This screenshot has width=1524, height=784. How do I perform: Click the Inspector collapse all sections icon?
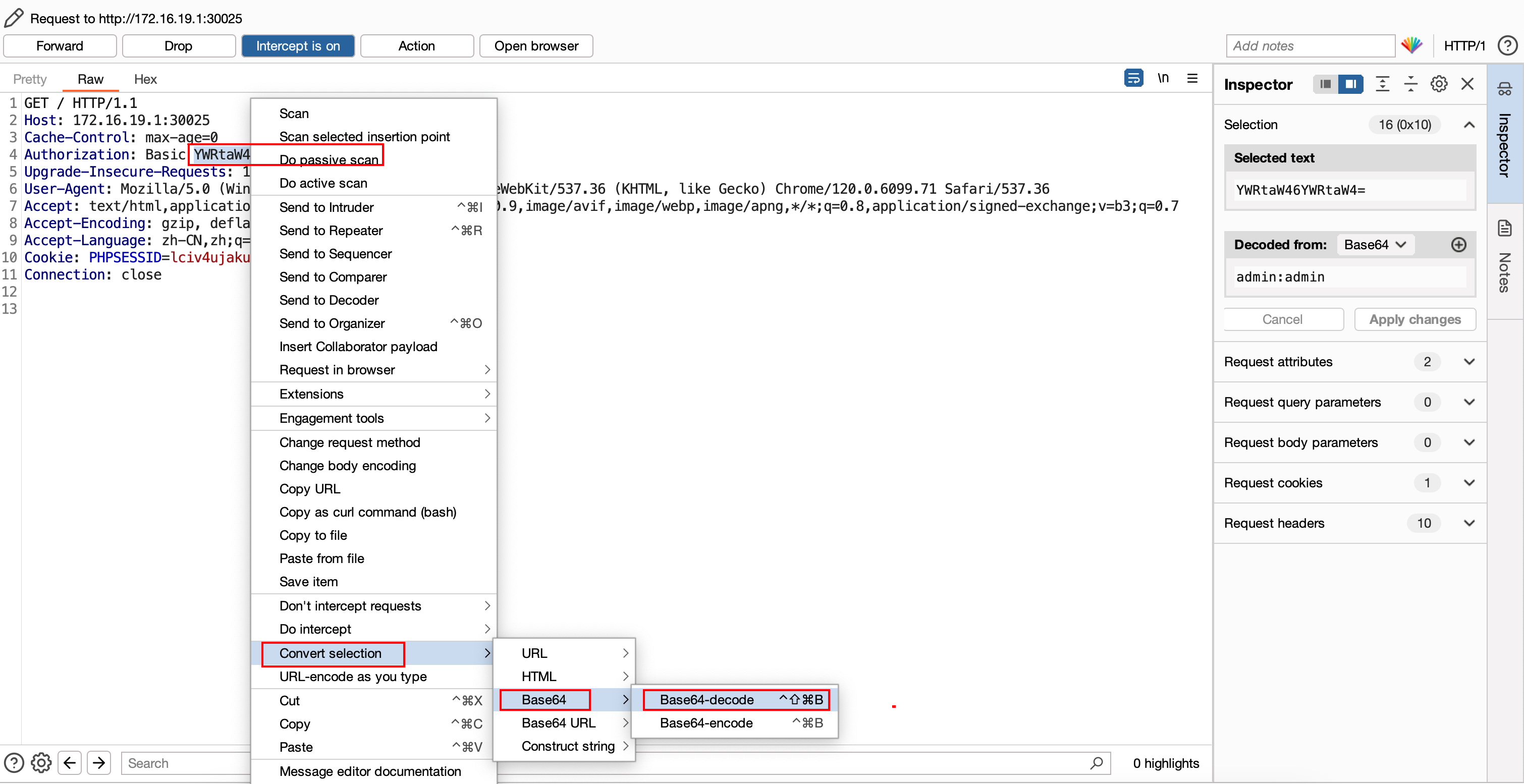tap(1410, 84)
